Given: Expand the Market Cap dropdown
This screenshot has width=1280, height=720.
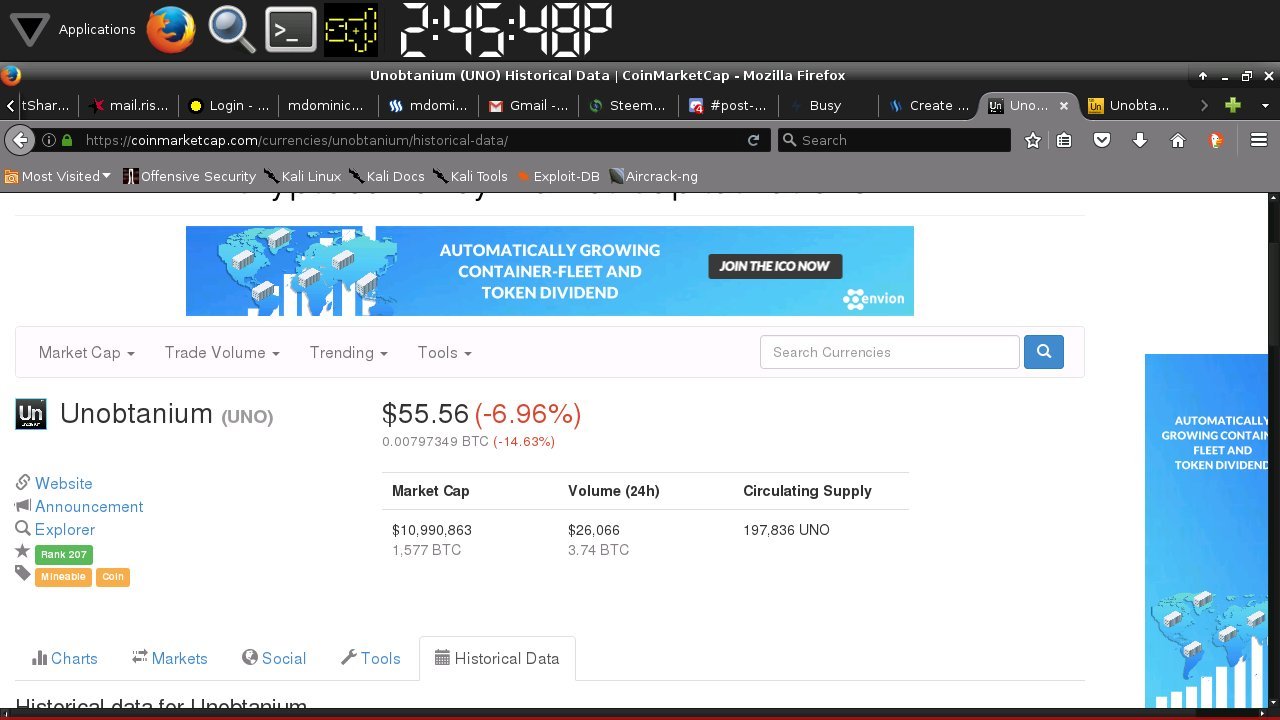Looking at the screenshot, I should click(x=86, y=352).
